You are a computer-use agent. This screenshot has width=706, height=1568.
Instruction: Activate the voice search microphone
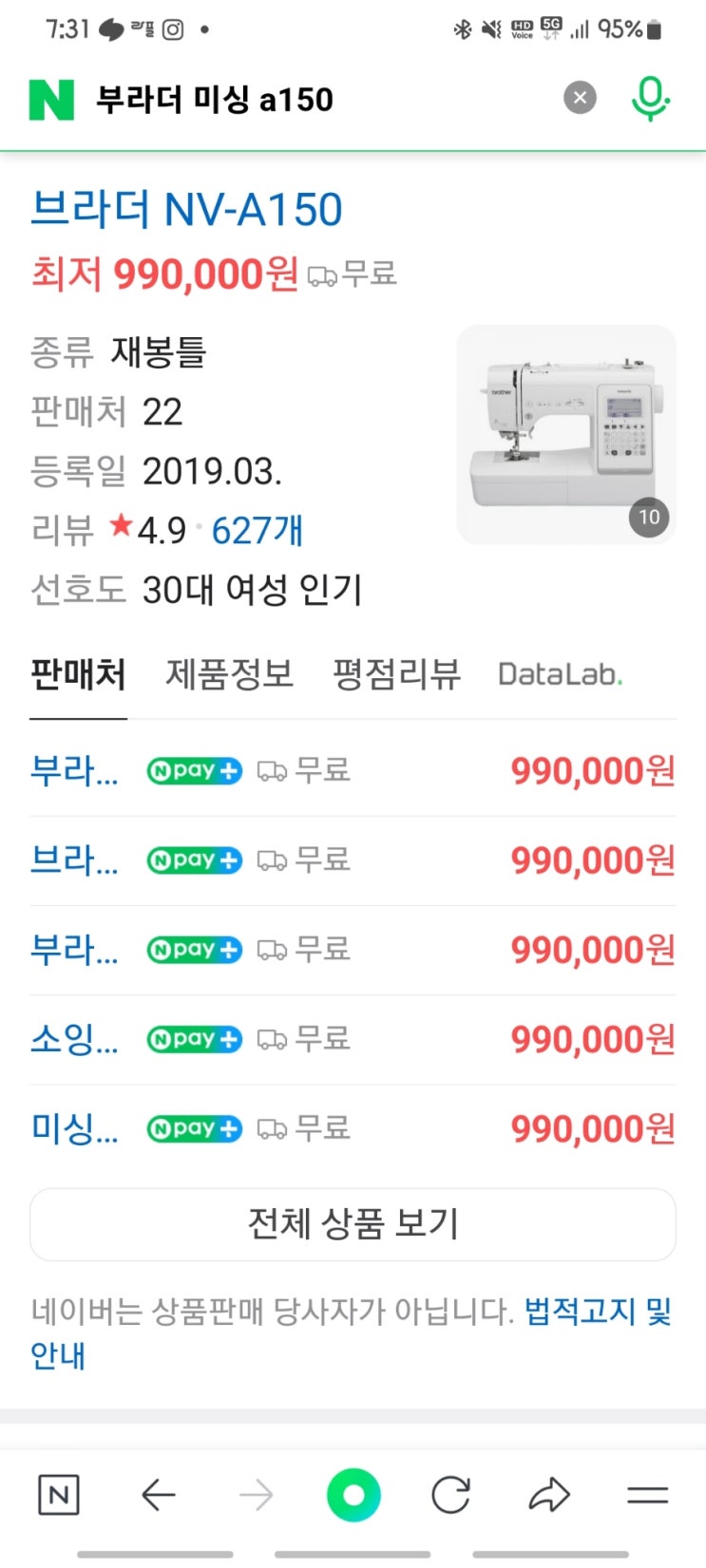pos(650,98)
